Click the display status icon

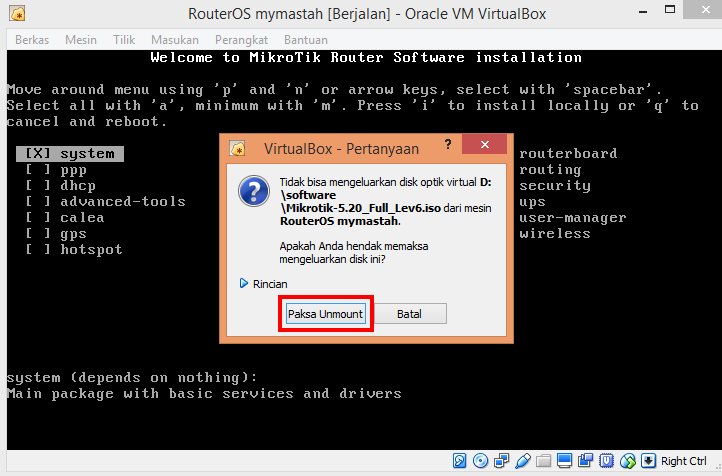(565, 460)
